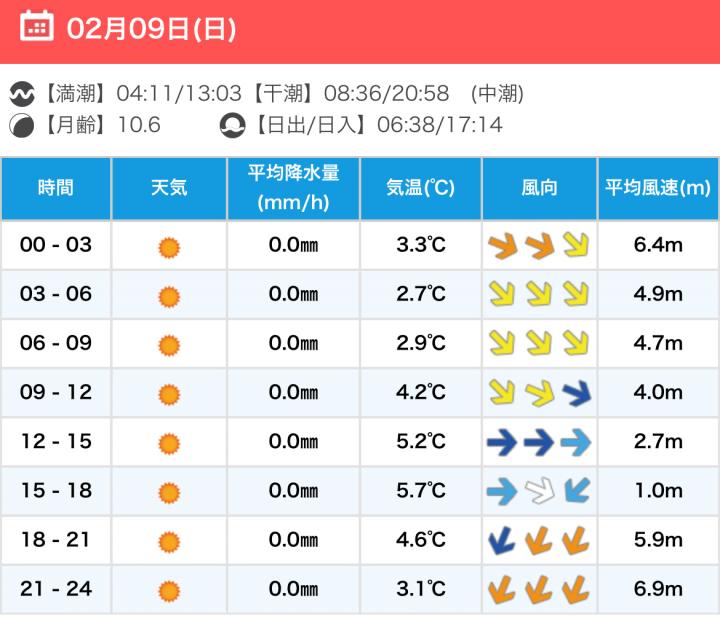Click wind speed 2.7m
Screen dimensions: 720x617
tap(658, 441)
